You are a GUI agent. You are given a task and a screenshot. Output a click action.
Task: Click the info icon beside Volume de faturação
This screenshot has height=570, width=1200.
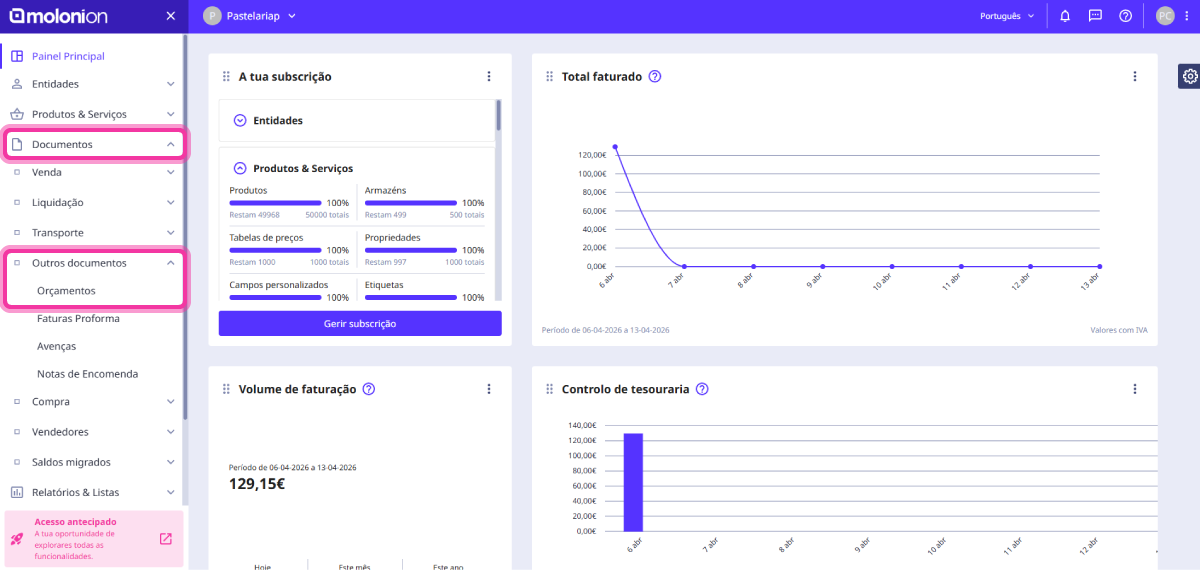pos(369,389)
